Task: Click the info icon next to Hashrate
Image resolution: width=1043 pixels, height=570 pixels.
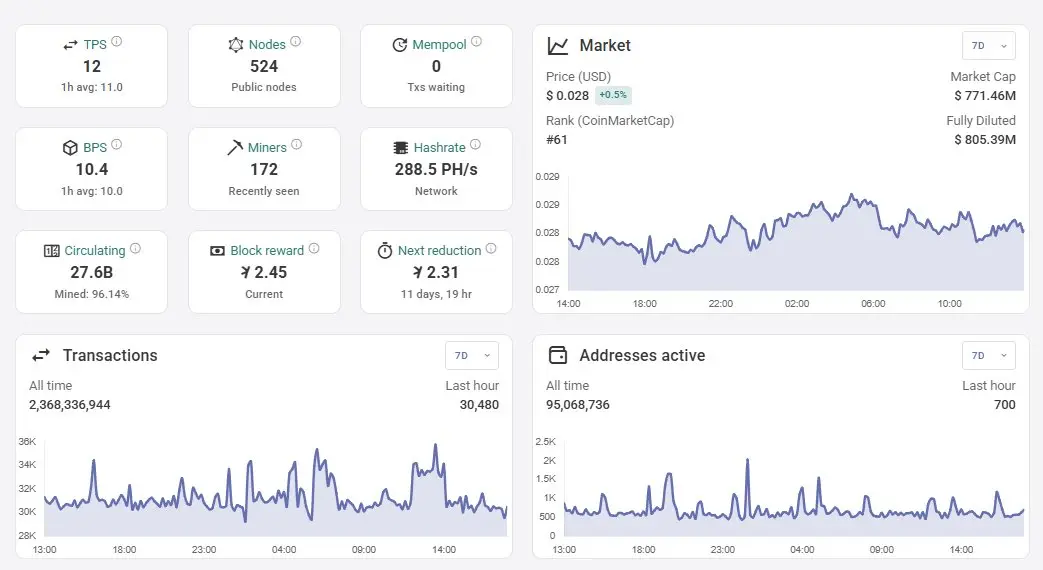Action: pyautogui.click(x=475, y=144)
